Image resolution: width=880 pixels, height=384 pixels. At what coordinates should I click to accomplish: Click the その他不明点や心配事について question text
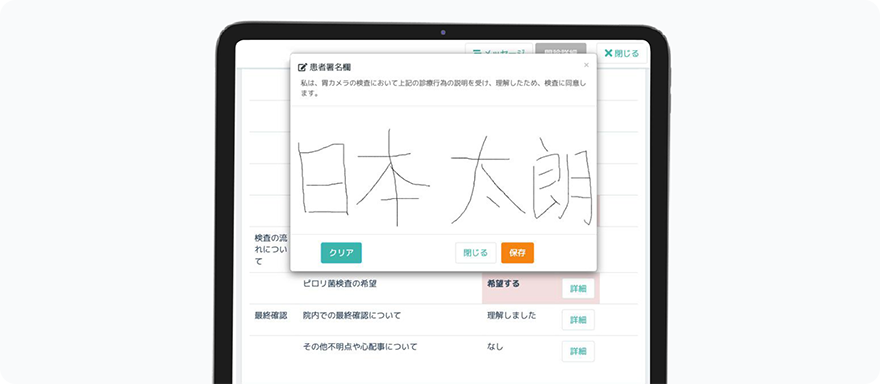coord(360,347)
